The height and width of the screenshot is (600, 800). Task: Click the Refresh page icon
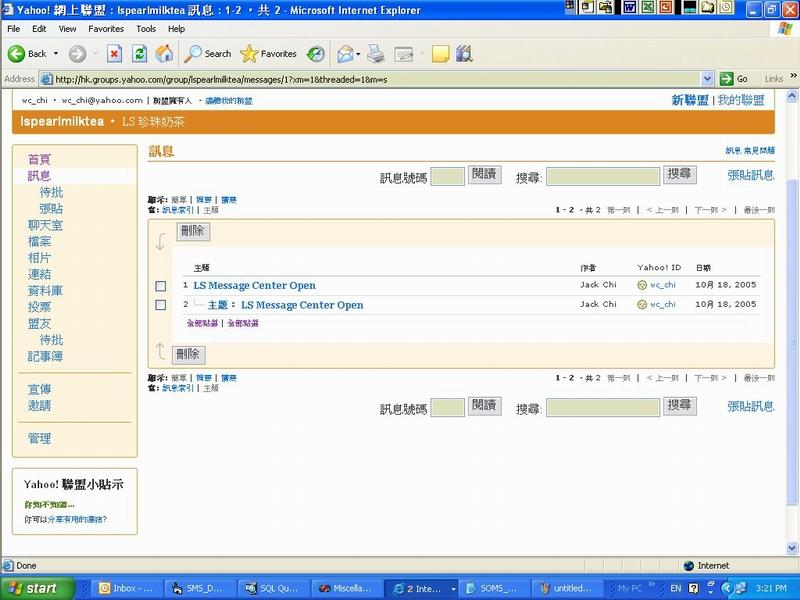139,54
